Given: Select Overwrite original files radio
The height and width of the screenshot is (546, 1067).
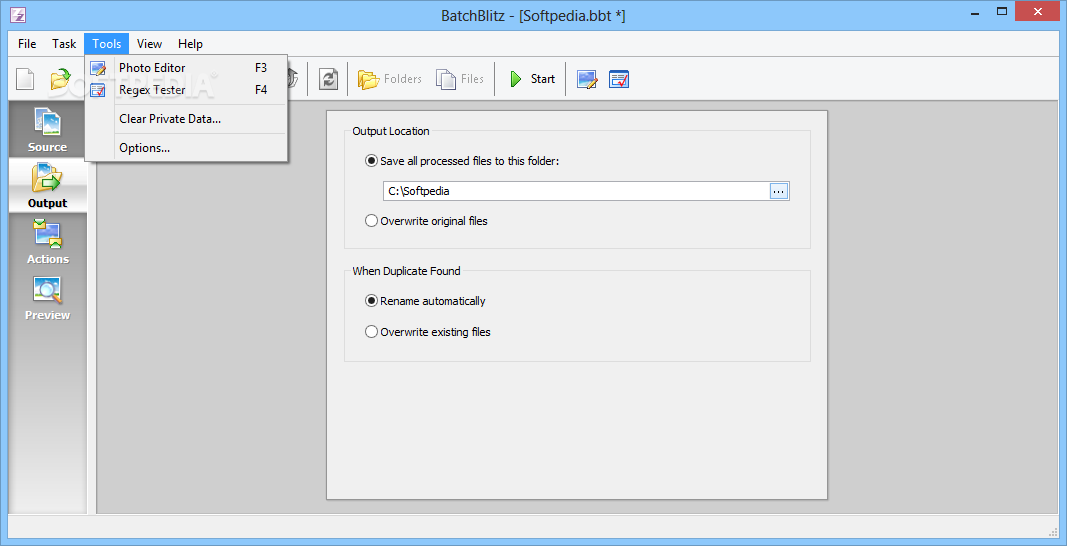Looking at the screenshot, I should click(x=371, y=221).
